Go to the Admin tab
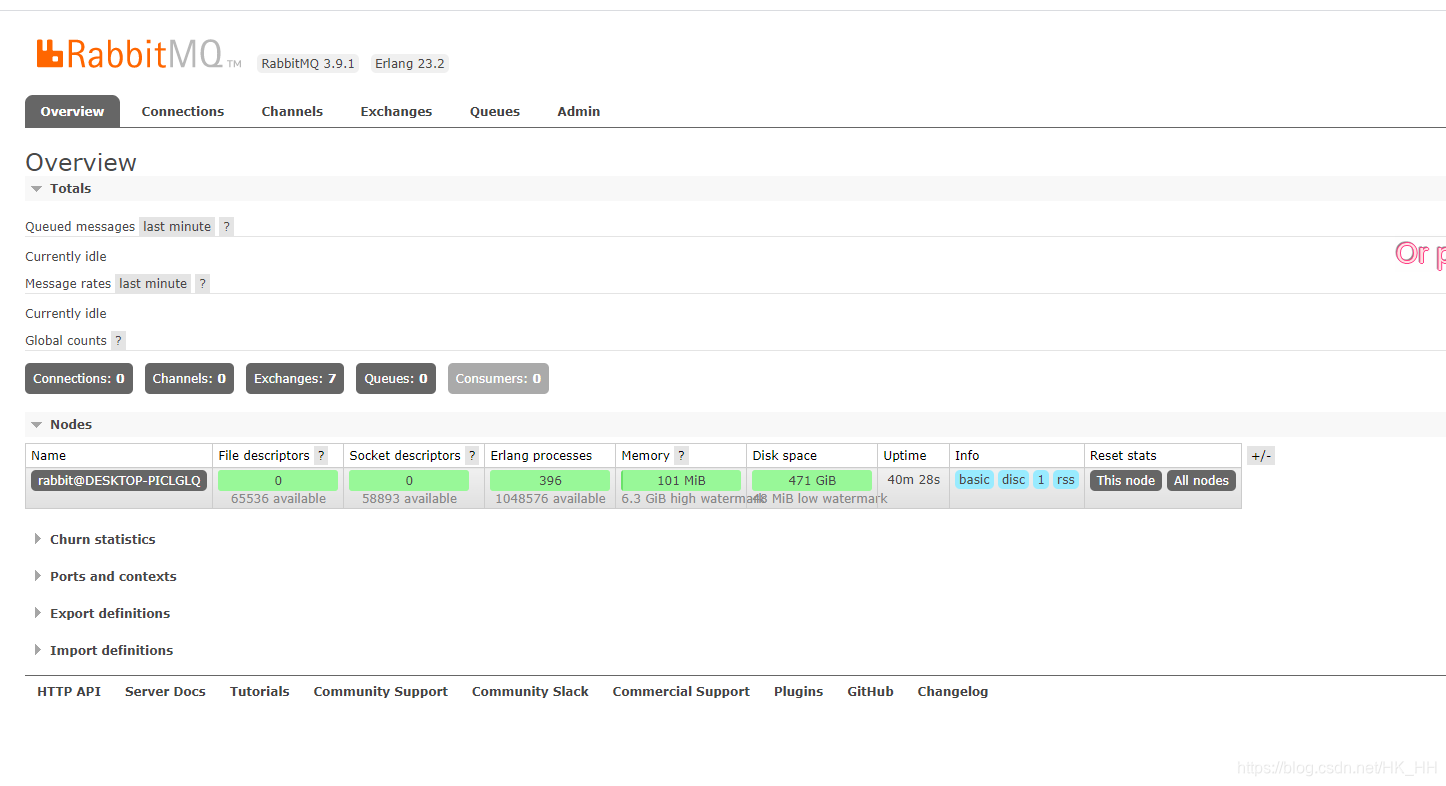 tap(579, 111)
